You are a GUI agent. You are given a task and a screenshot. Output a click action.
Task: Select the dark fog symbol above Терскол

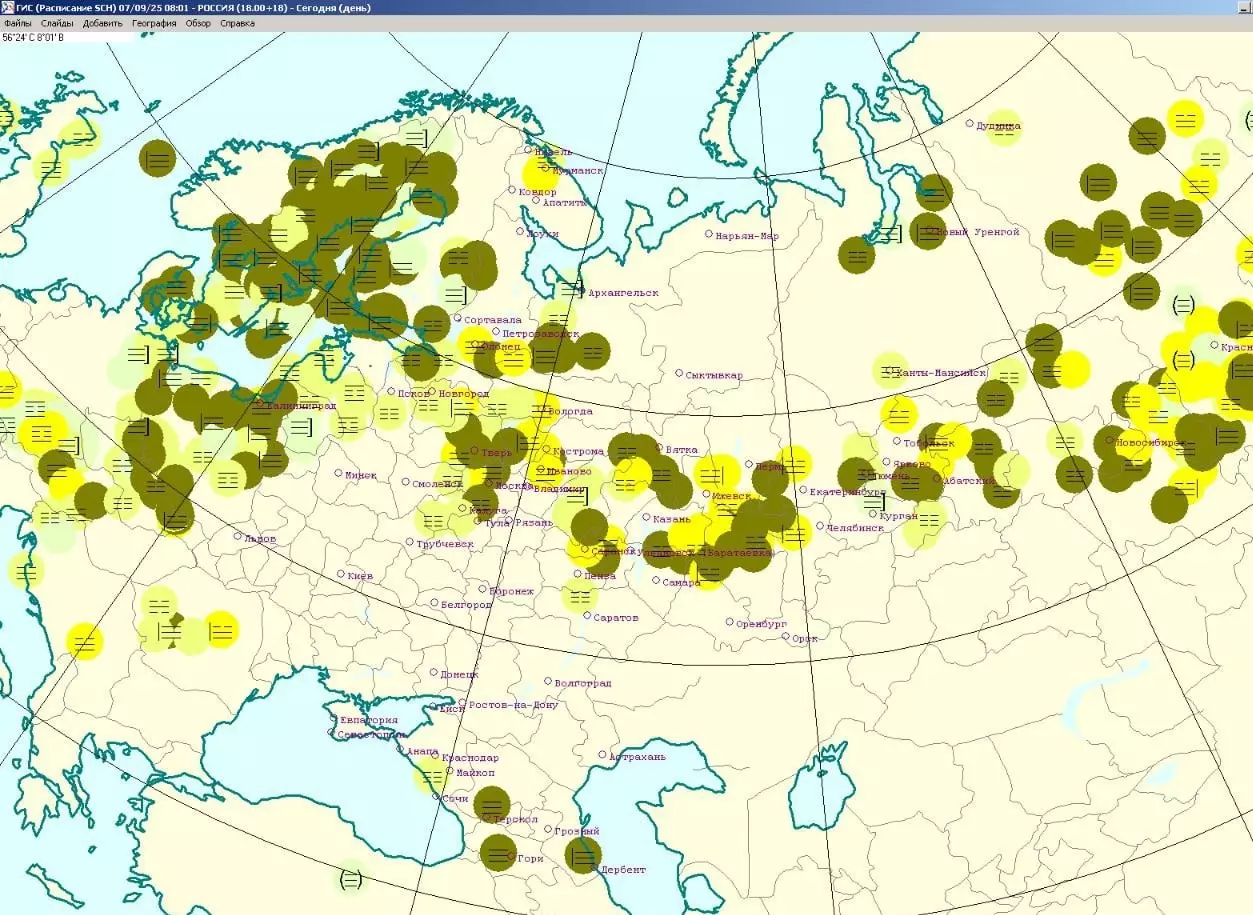click(491, 803)
